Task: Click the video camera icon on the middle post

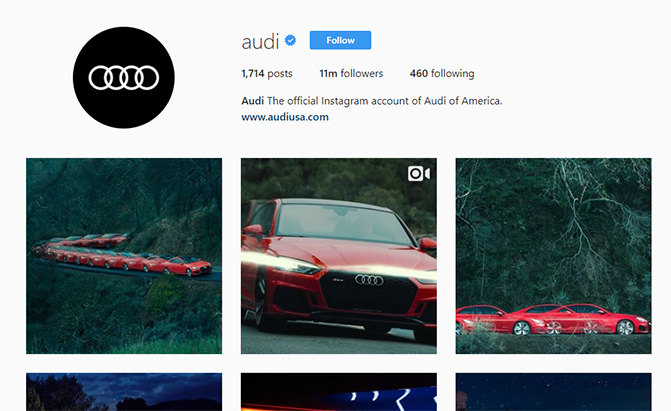Action: click(419, 173)
